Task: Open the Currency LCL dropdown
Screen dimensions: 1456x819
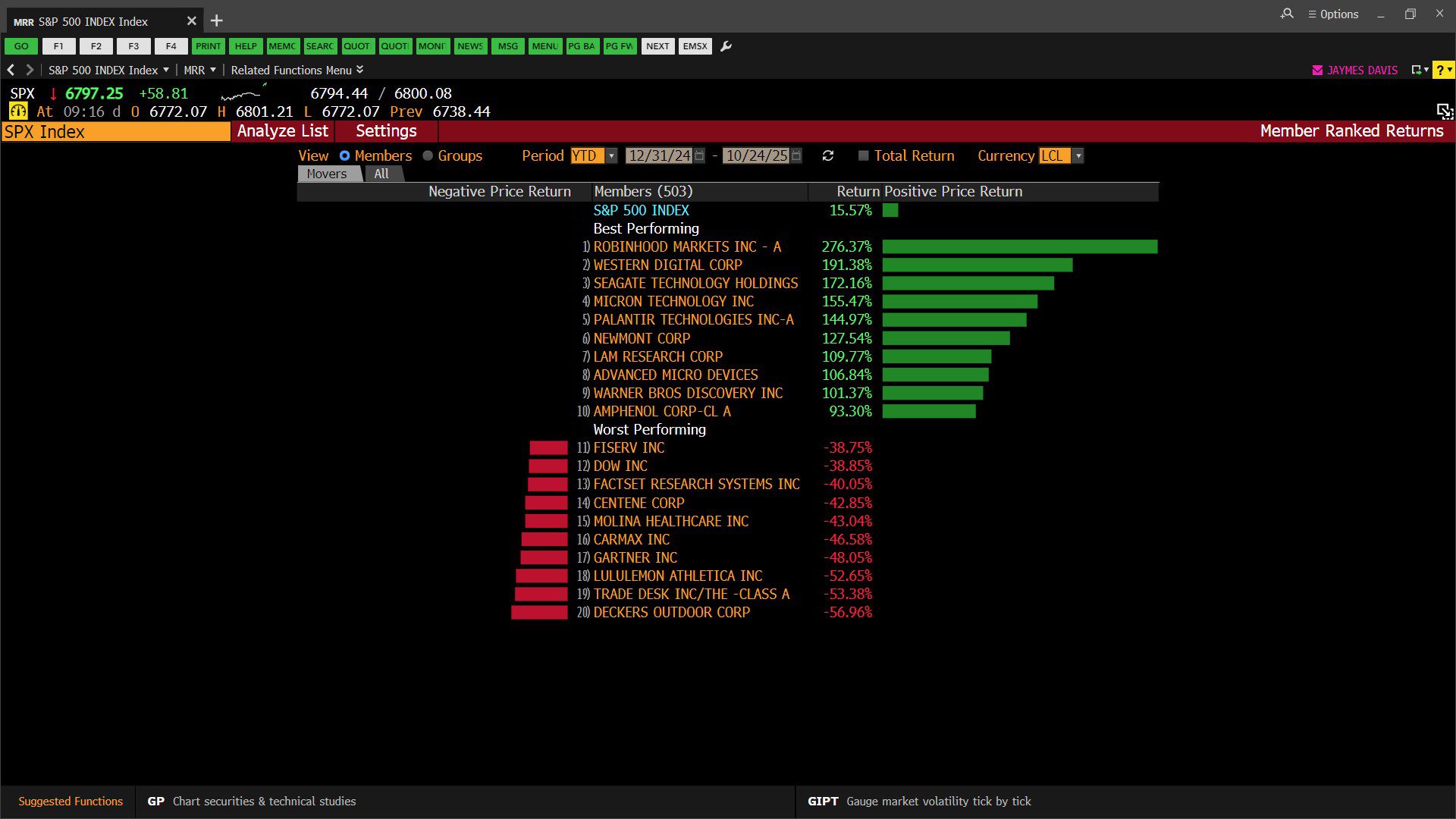Action: coord(1078,155)
